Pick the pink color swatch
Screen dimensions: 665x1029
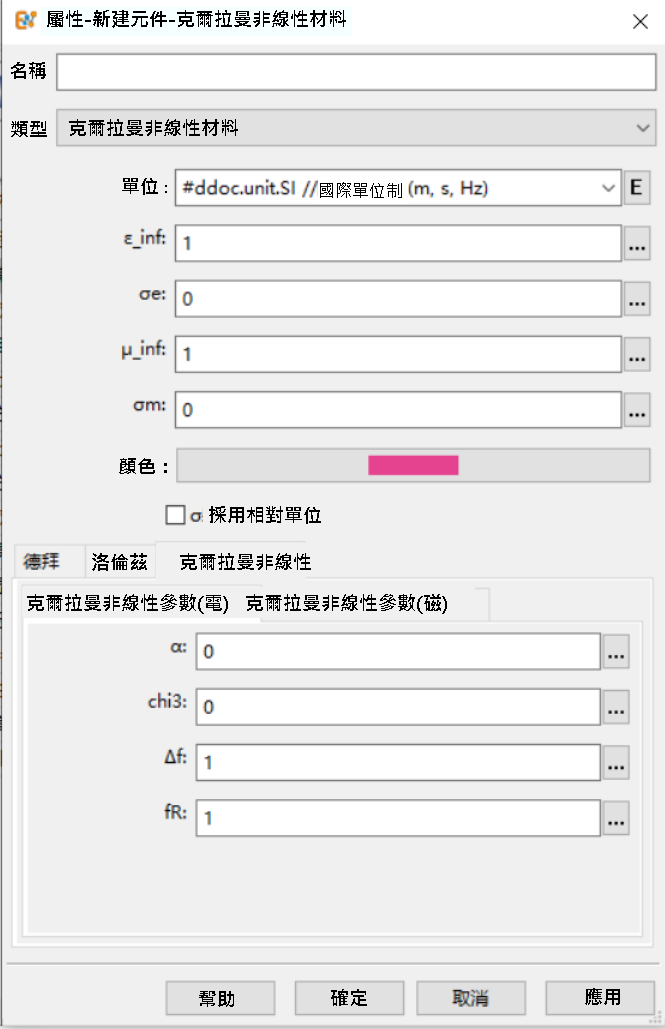coord(414,465)
